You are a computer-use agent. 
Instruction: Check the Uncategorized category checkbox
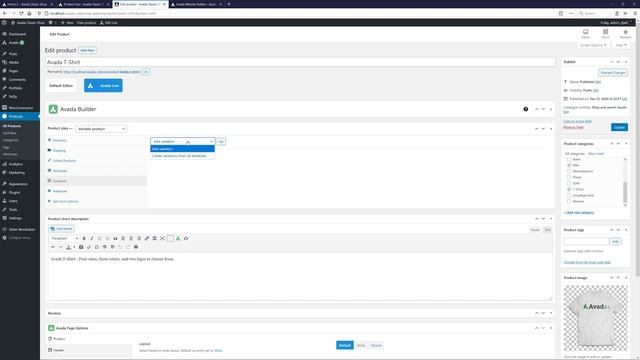pos(569,195)
